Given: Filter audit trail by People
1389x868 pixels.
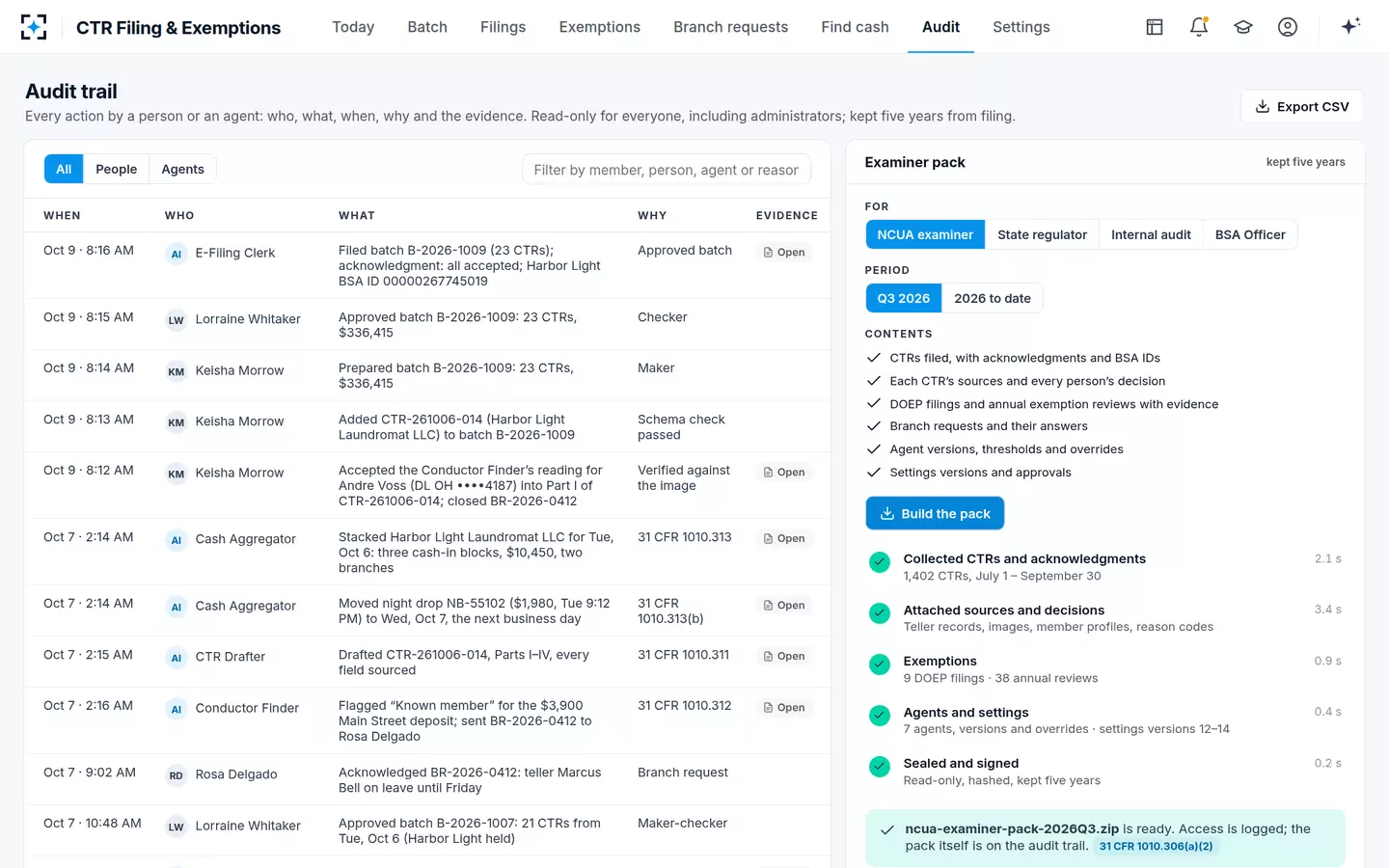Looking at the screenshot, I should (x=117, y=169).
